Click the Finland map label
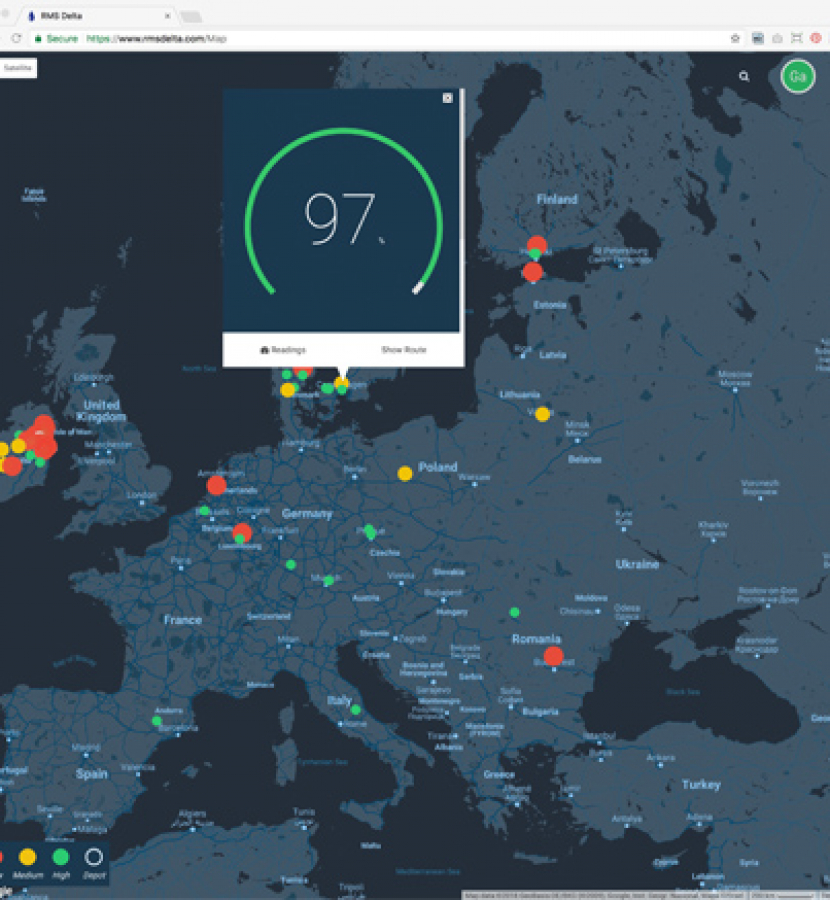 tap(557, 199)
